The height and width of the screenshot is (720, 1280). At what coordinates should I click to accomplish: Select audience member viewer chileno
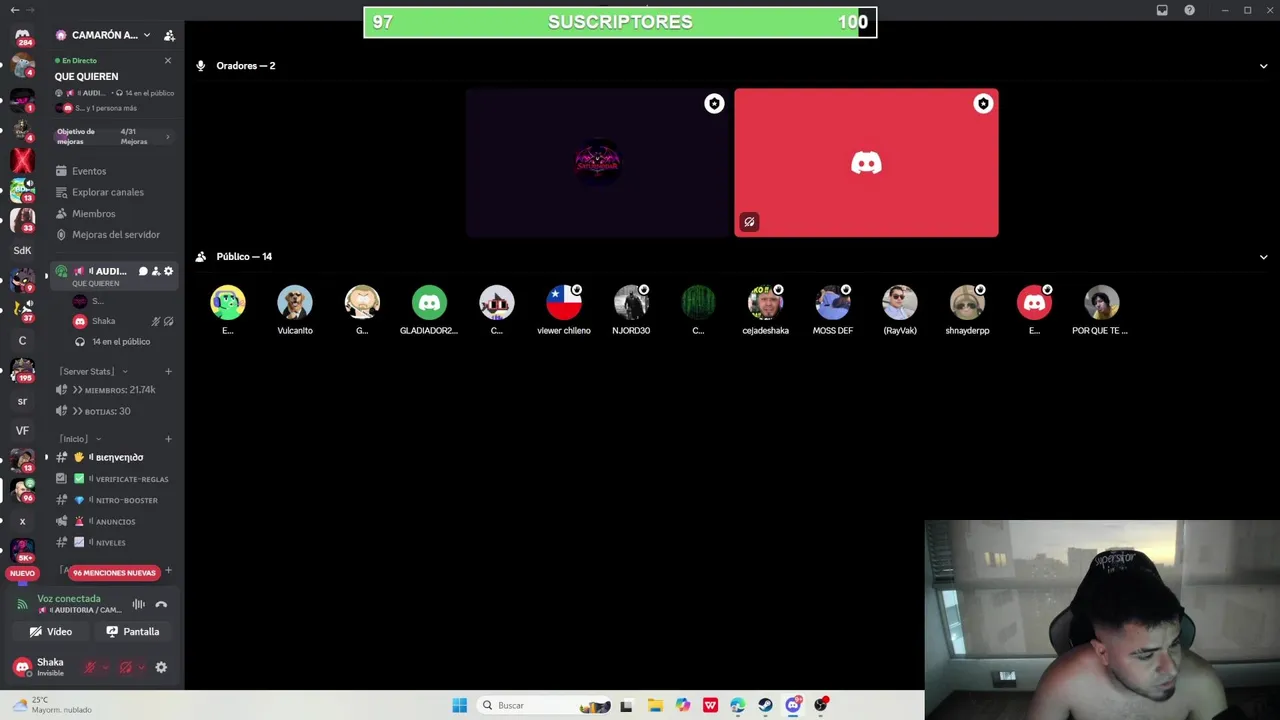tap(564, 309)
